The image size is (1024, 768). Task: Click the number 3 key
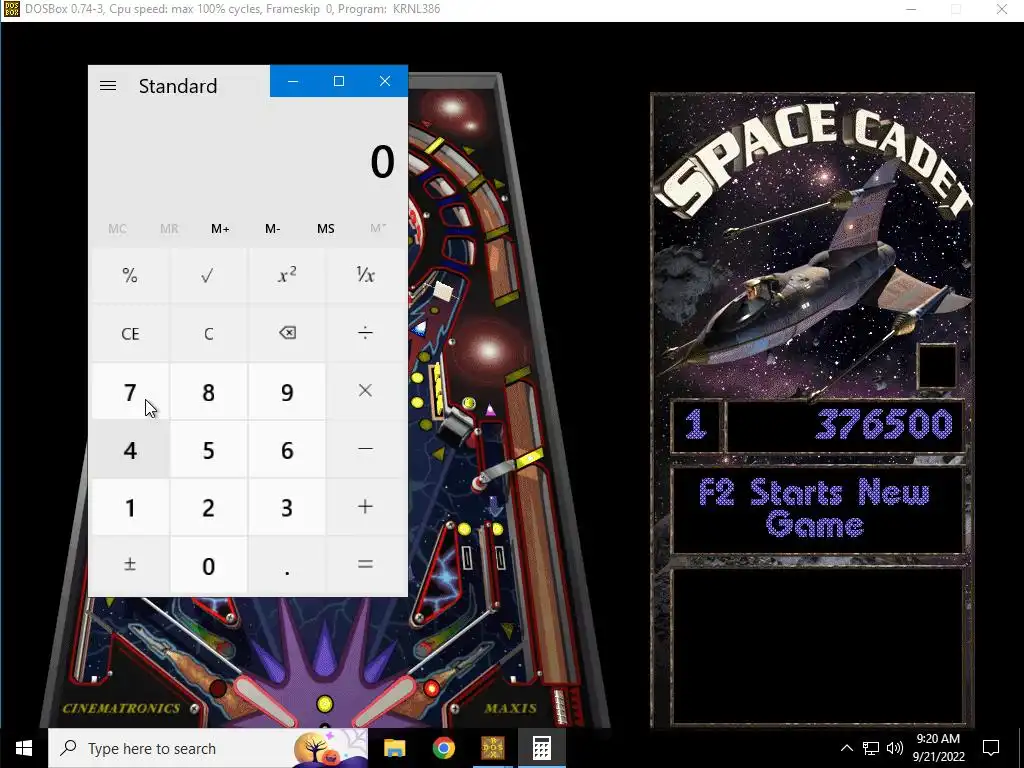pos(287,507)
